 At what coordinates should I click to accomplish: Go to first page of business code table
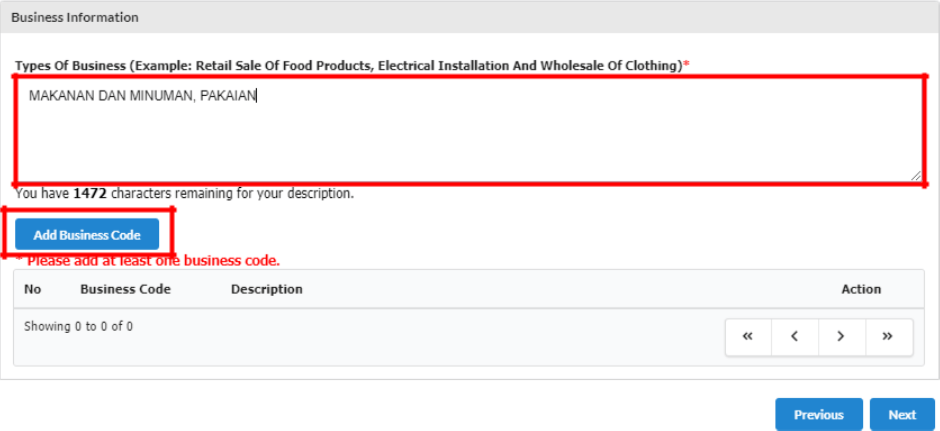pos(748,337)
